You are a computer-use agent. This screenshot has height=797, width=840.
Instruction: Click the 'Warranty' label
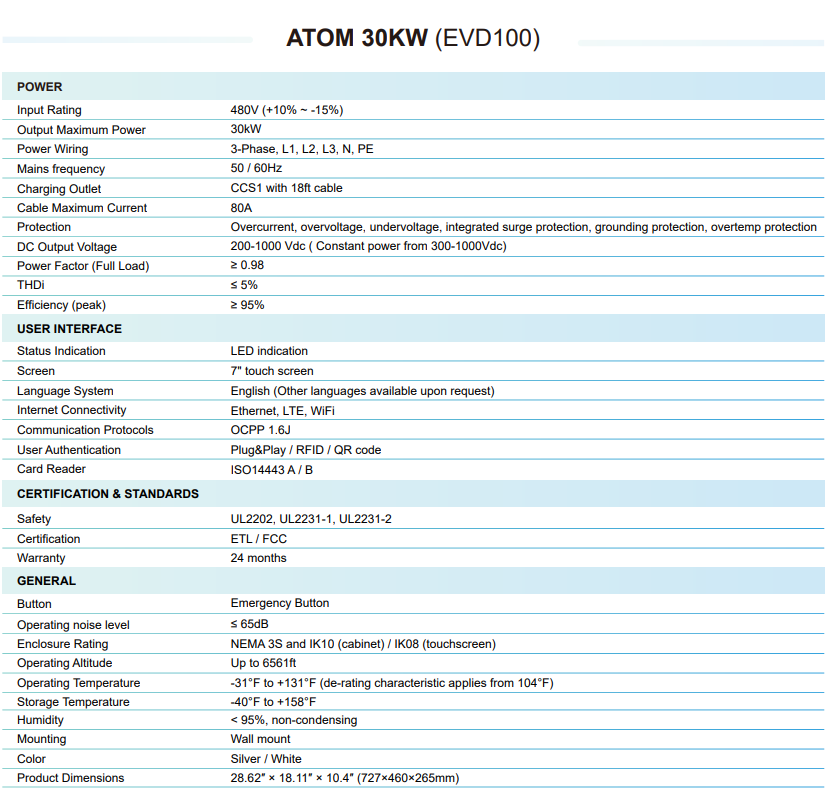41,558
